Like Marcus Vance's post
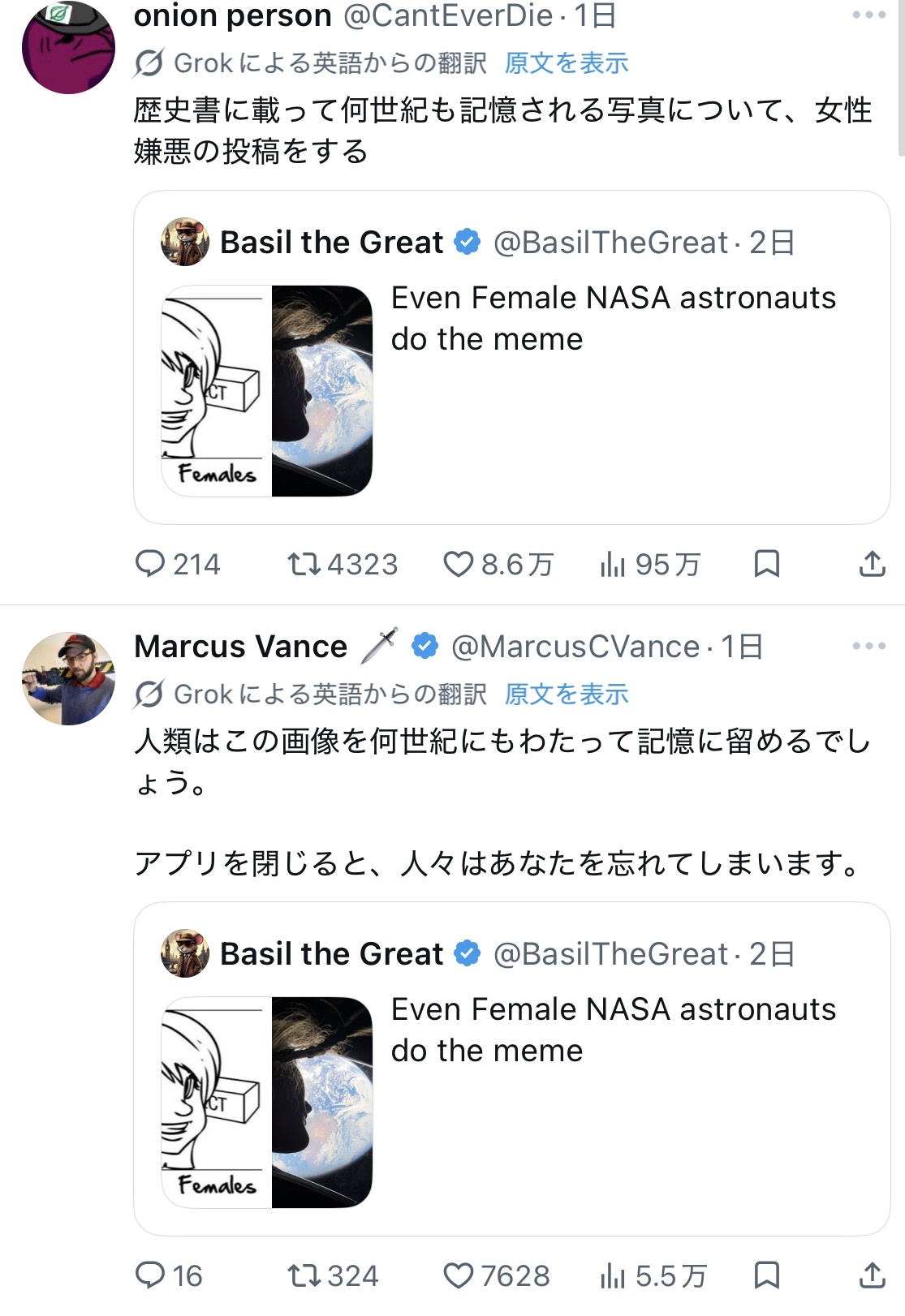The width and height of the screenshot is (905, 1316). (x=458, y=1275)
